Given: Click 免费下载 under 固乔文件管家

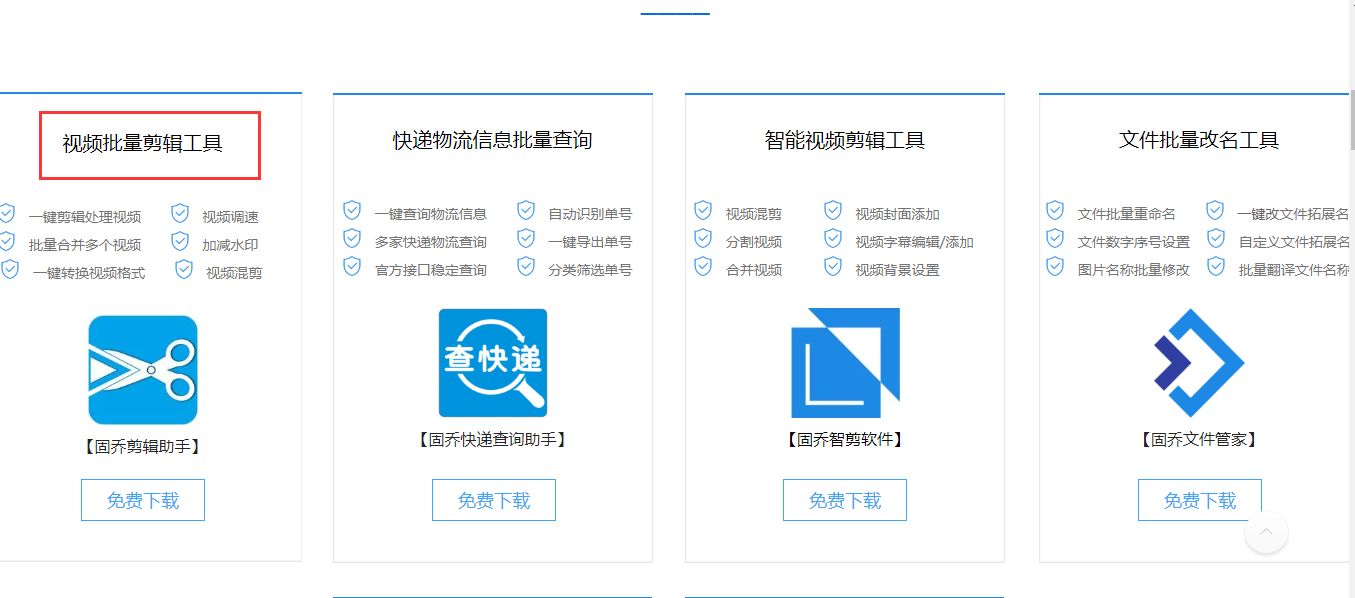Looking at the screenshot, I should click(x=1200, y=500).
